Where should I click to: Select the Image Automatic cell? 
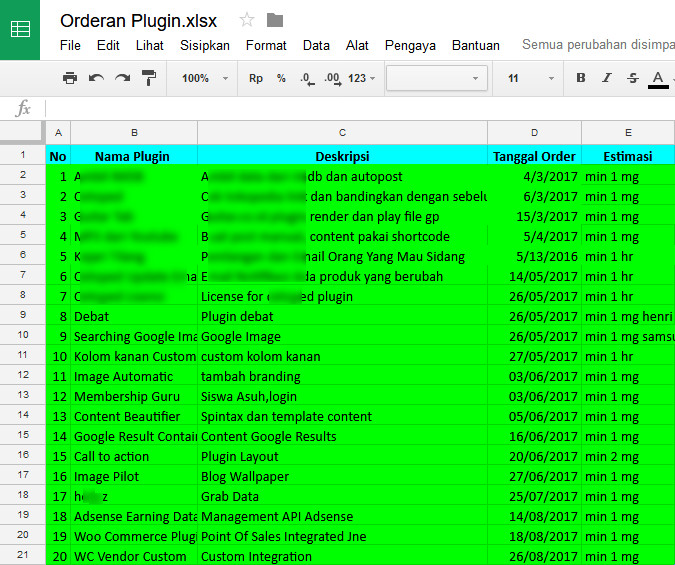(134, 376)
